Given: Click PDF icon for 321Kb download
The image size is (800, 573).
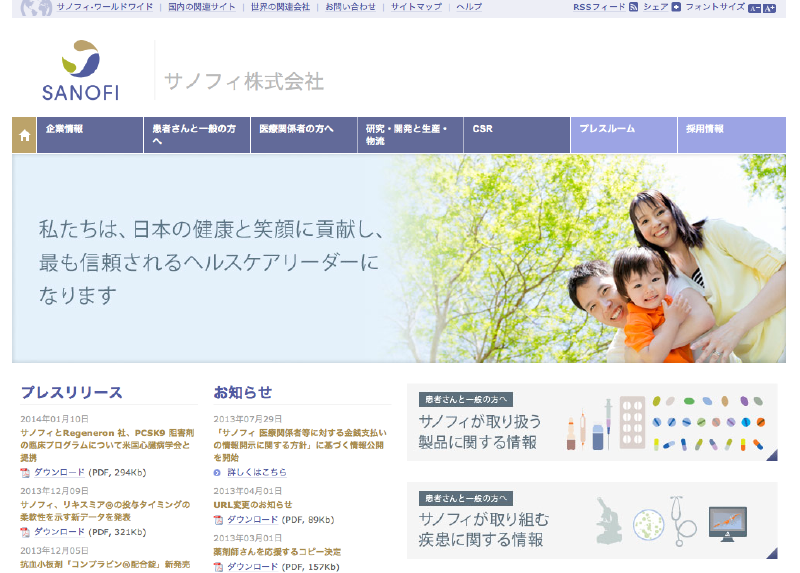Looking at the screenshot, I should (x=25, y=533).
